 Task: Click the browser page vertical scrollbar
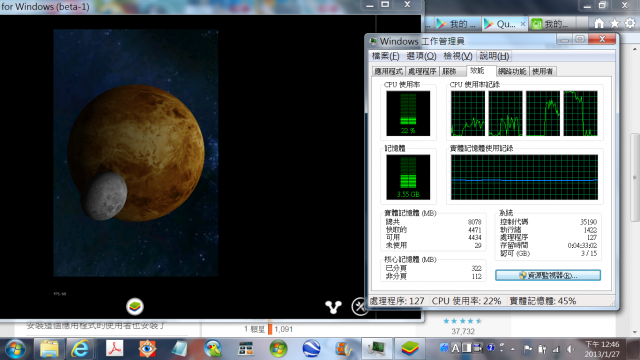pyautogui.click(x=635, y=178)
